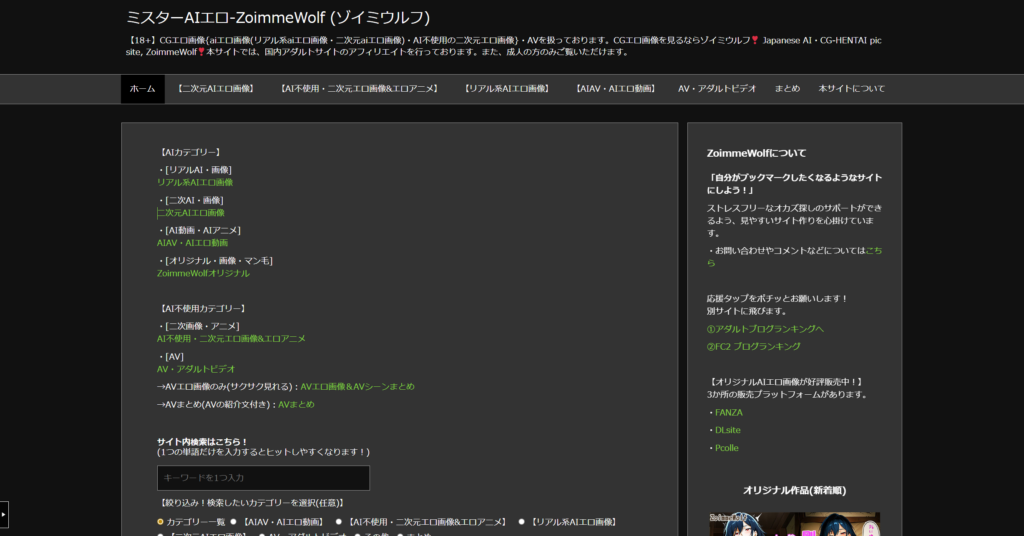Click the オリジナル作品(新着順) thumbnail image

[795, 524]
